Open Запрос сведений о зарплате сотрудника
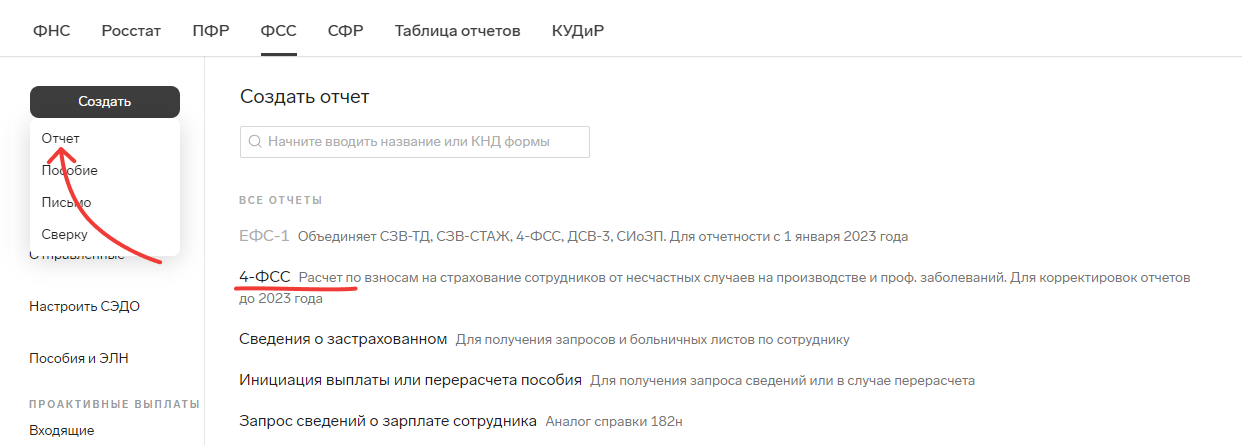 pyautogui.click(x=388, y=421)
